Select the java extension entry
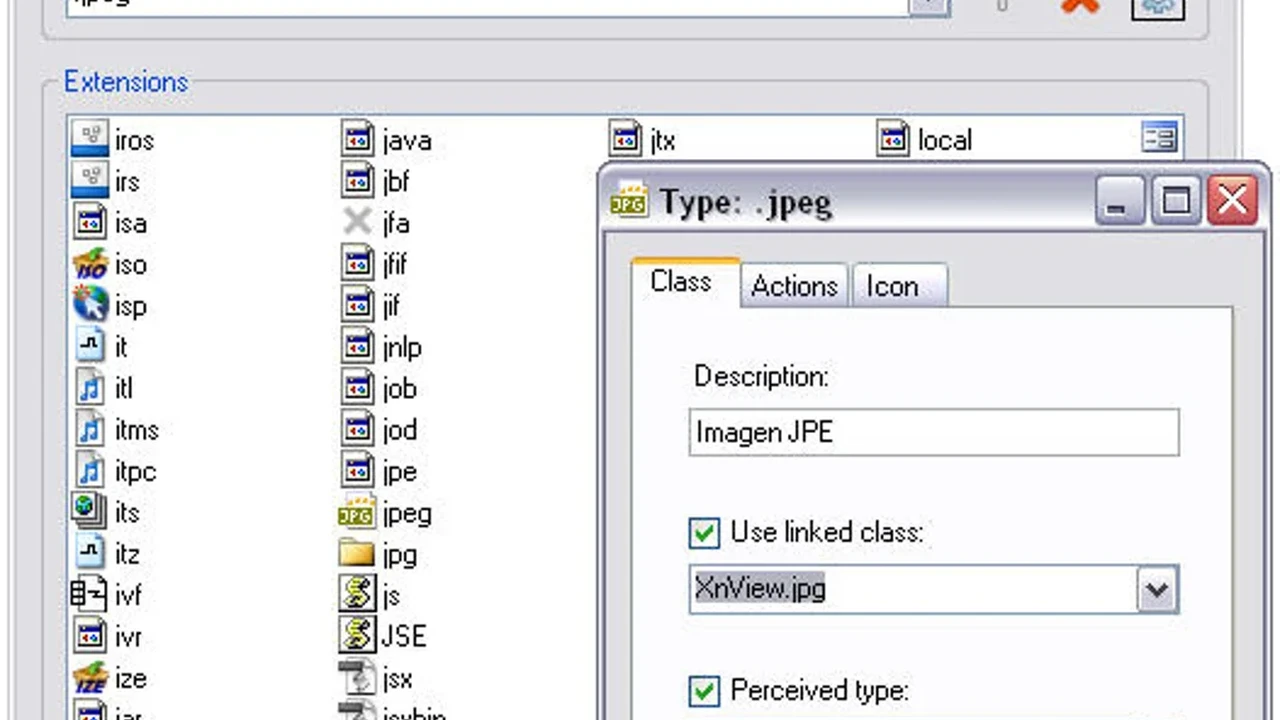This screenshot has width=1280, height=720. click(x=405, y=140)
